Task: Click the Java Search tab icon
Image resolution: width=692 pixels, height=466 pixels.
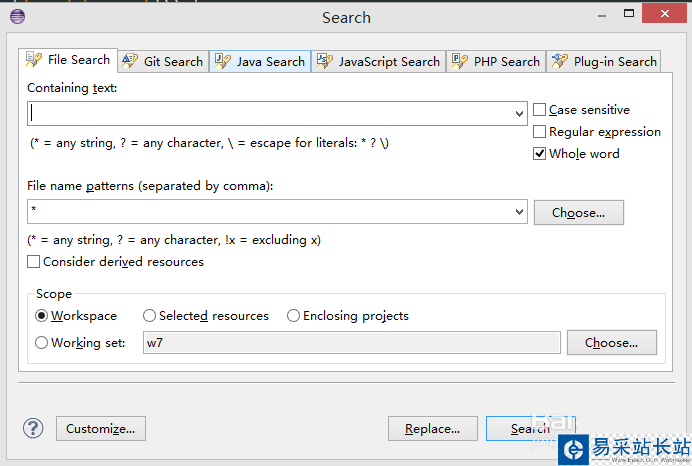Action: click(222, 61)
